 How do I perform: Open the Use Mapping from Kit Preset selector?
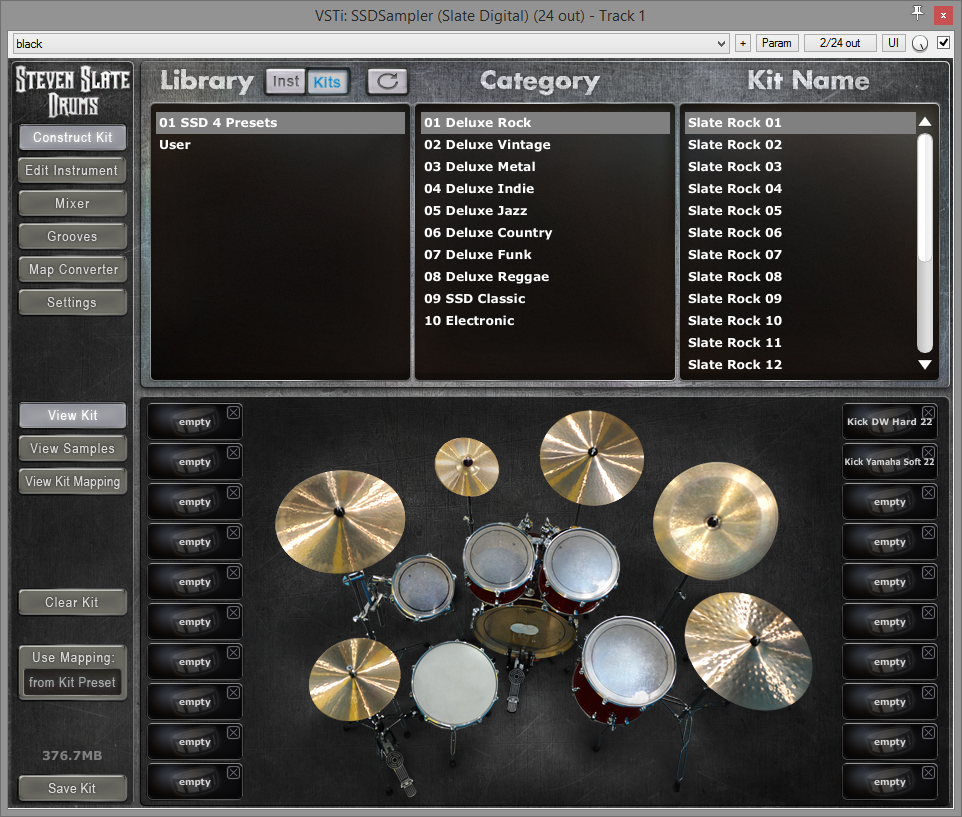pyautogui.click(x=72, y=682)
